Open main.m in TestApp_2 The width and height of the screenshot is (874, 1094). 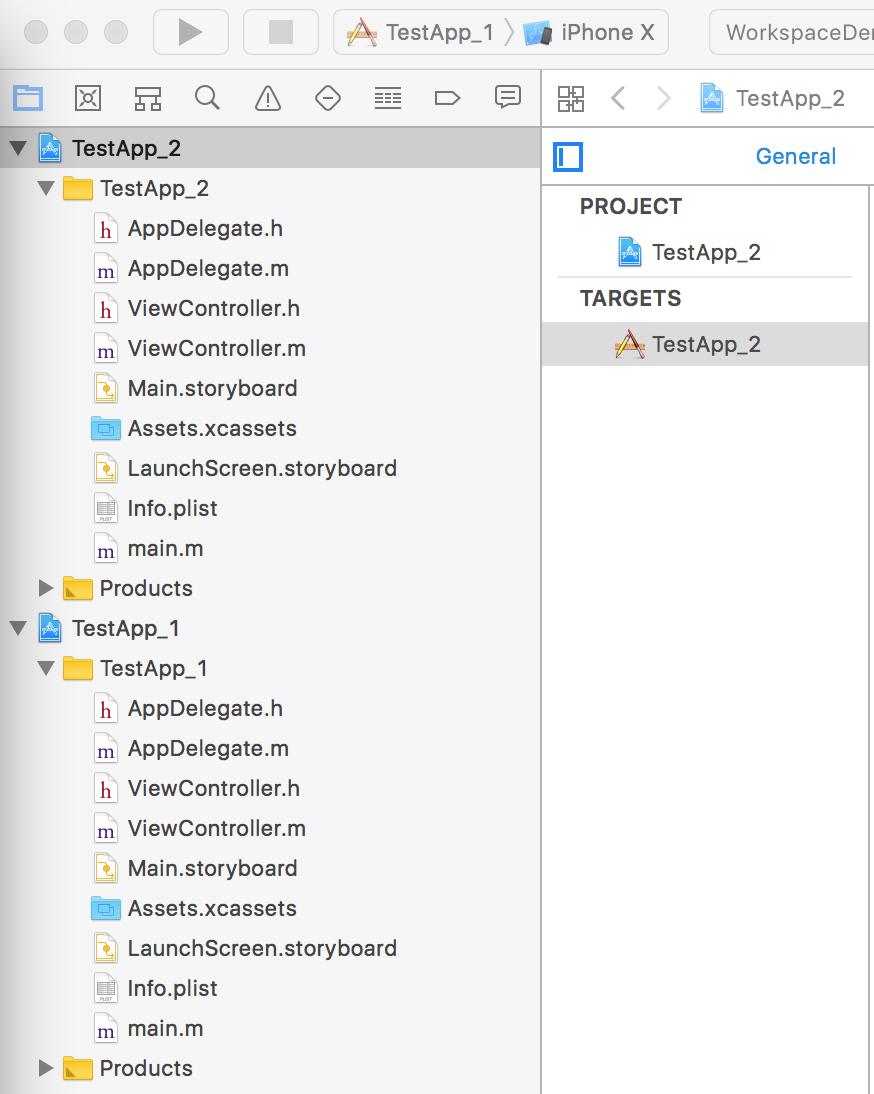tap(270, 548)
